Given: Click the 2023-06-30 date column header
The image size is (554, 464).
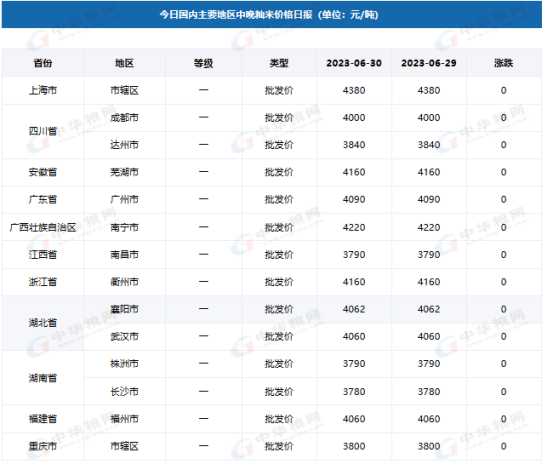Looking at the screenshot, I should 354,63.
